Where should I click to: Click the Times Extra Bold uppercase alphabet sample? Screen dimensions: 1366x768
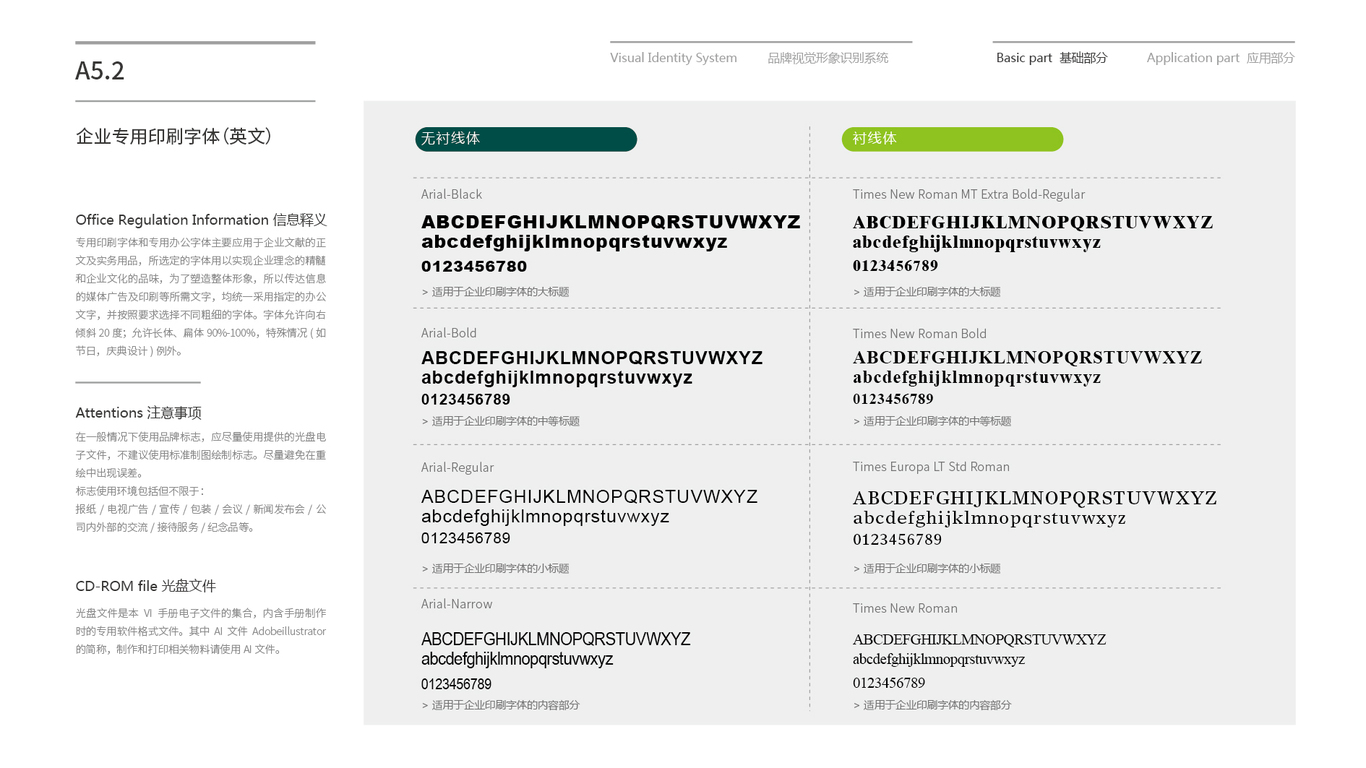click(x=1033, y=222)
